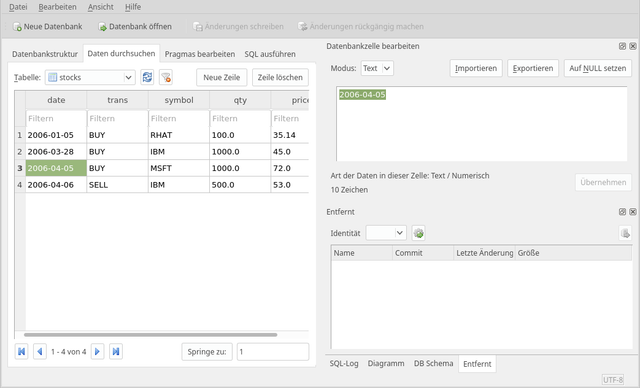Screen dimensions: 640x388
Task: Open the Identität dropdown
Action: coord(386,233)
